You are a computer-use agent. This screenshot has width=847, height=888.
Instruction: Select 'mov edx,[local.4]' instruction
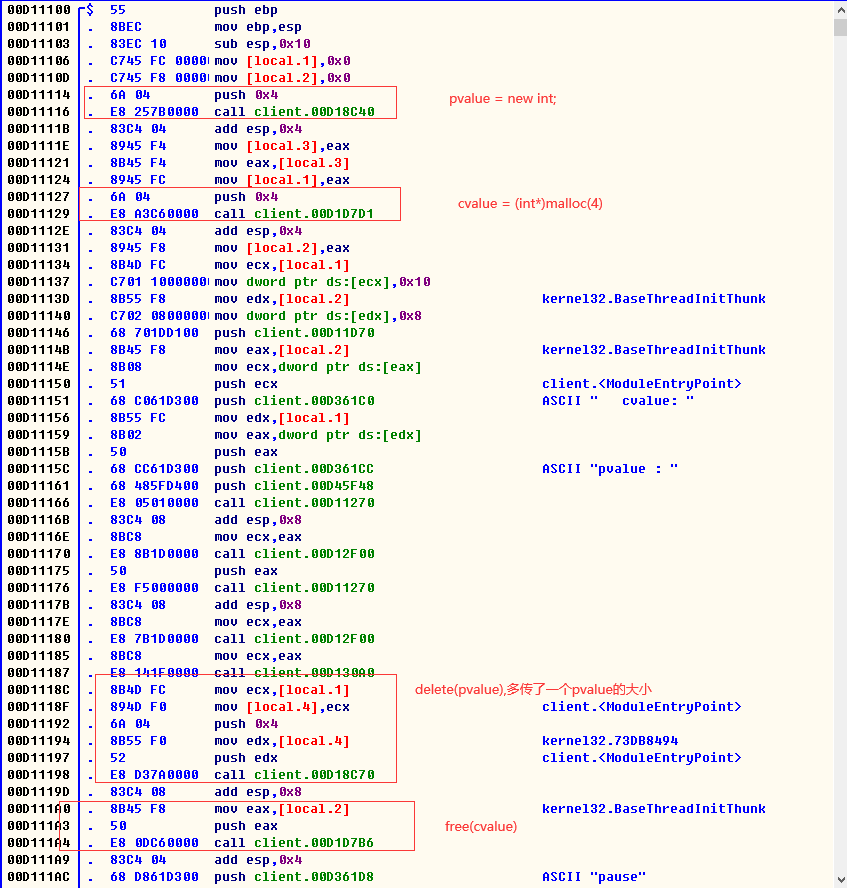click(x=282, y=740)
